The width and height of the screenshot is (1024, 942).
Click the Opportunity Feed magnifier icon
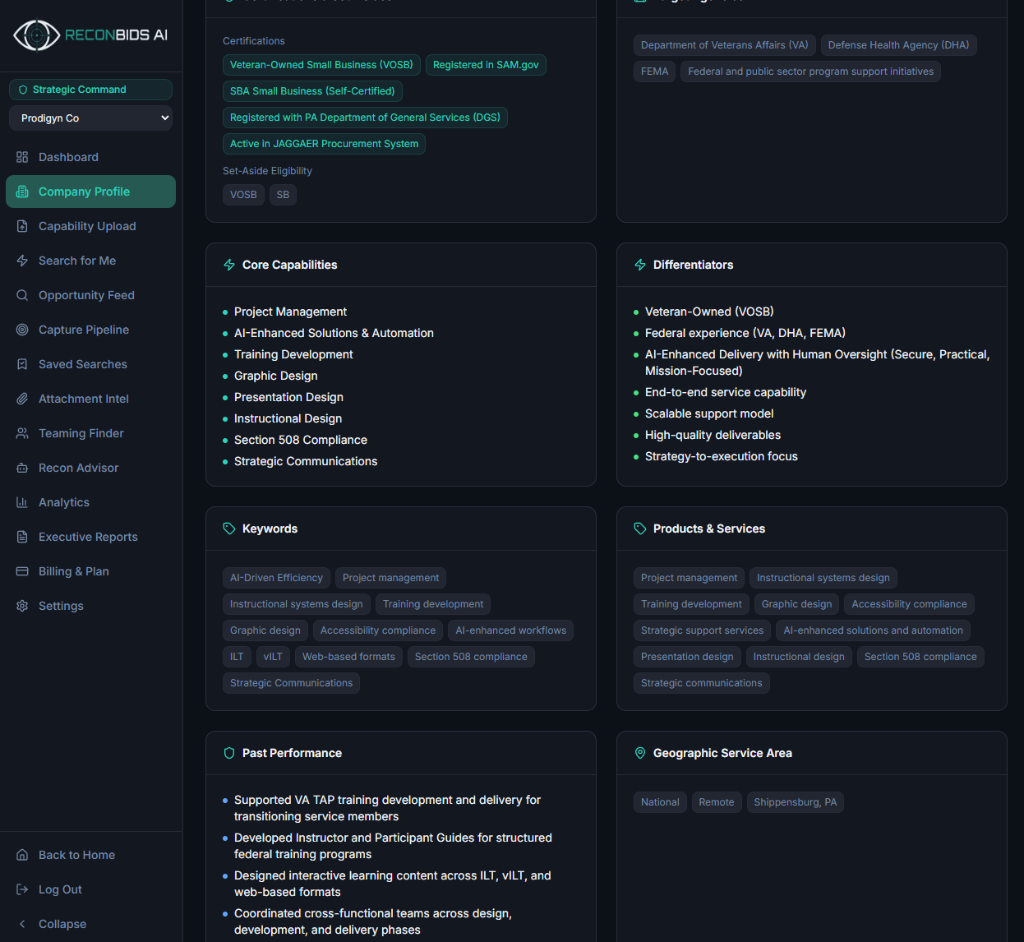coord(22,295)
